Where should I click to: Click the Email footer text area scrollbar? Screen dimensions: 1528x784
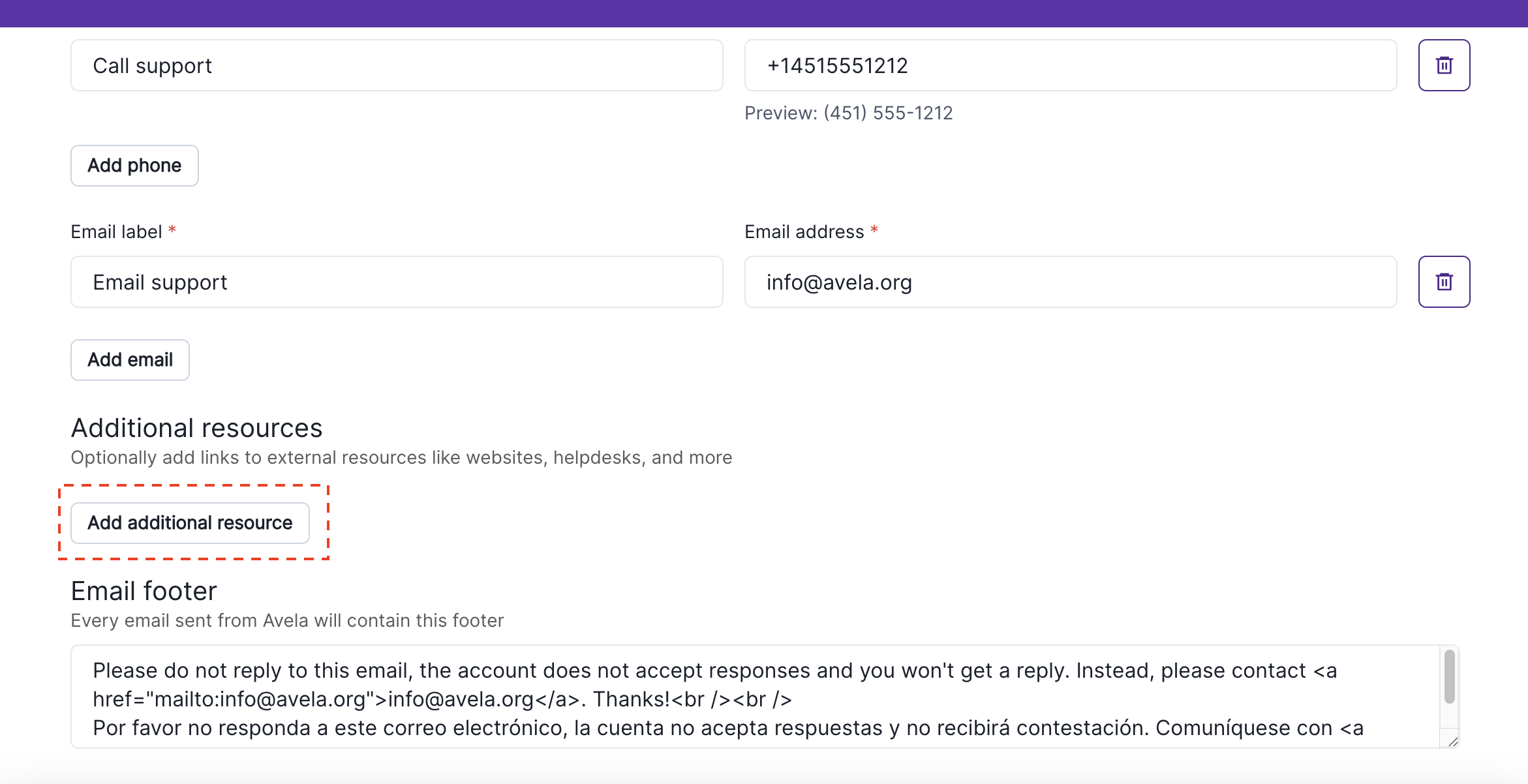point(1449,677)
